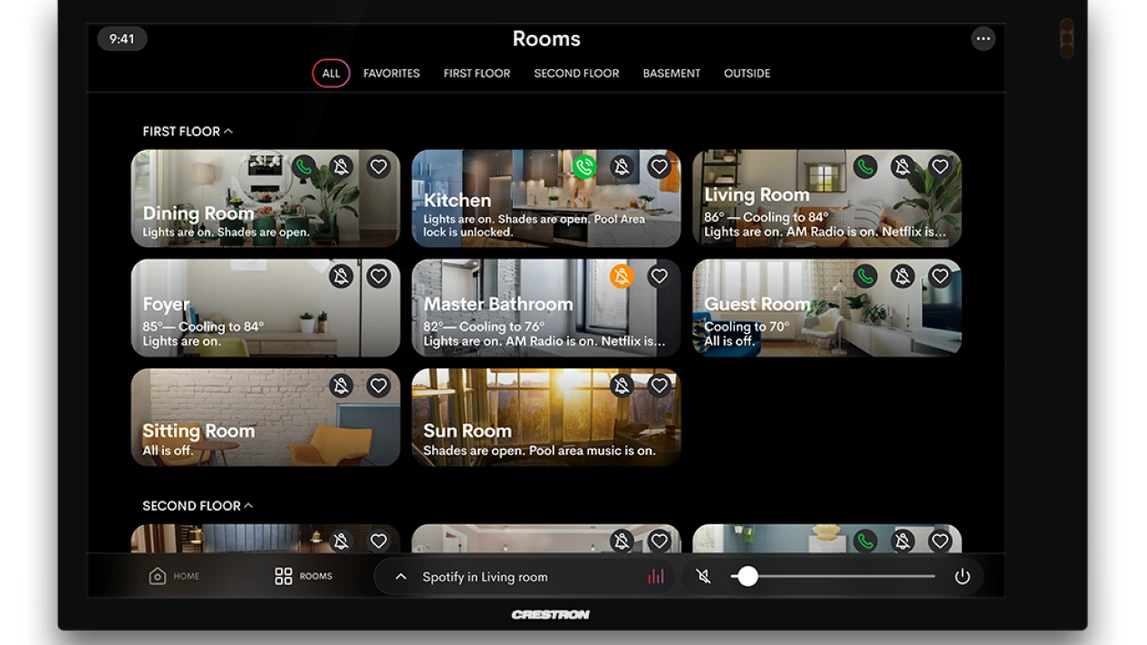Favorite the Dining Room with its heart toggle
1147x645 pixels.
click(x=378, y=166)
